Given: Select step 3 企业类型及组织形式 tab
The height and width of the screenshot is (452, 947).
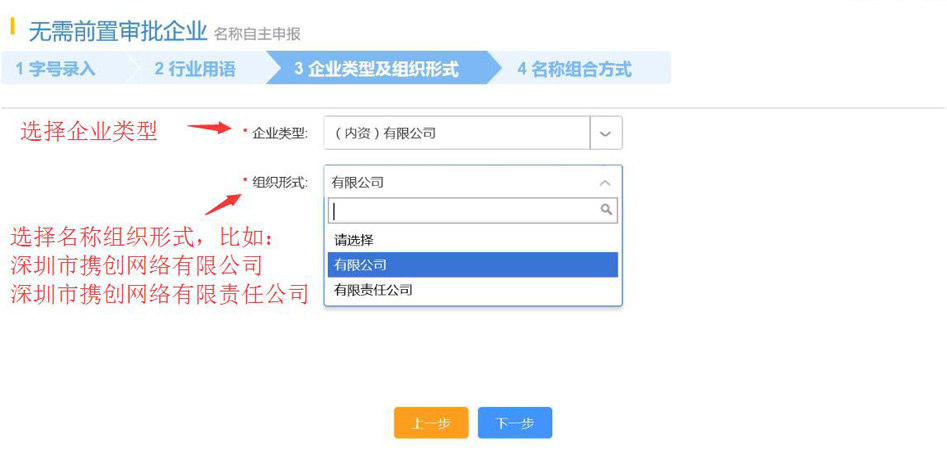Looking at the screenshot, I should pyautogui.click(x=376, y=69).
